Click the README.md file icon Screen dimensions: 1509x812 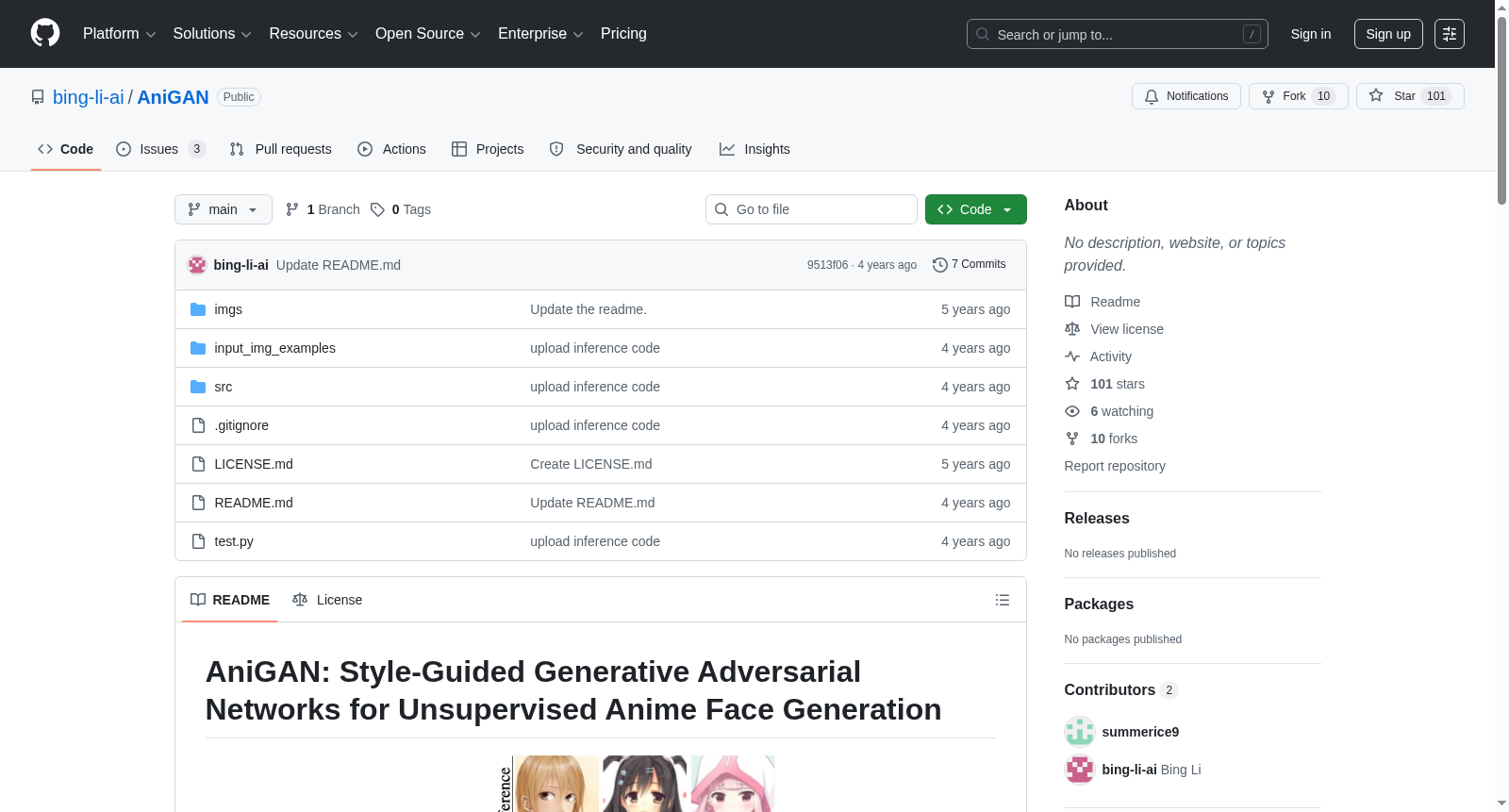click(x=198, y=503)
